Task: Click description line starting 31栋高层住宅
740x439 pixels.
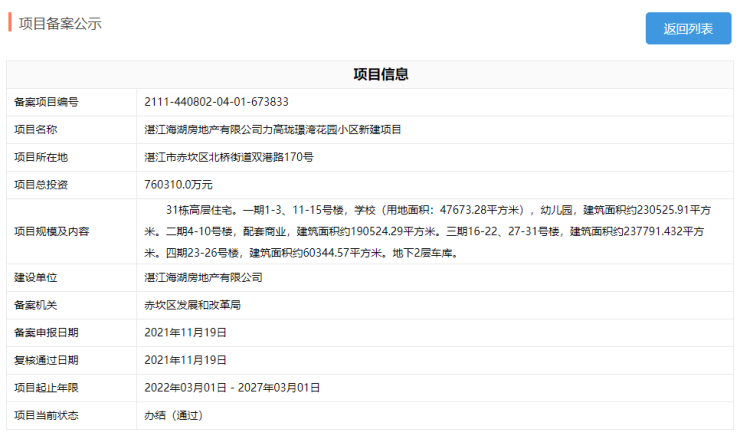Action: 438,210
